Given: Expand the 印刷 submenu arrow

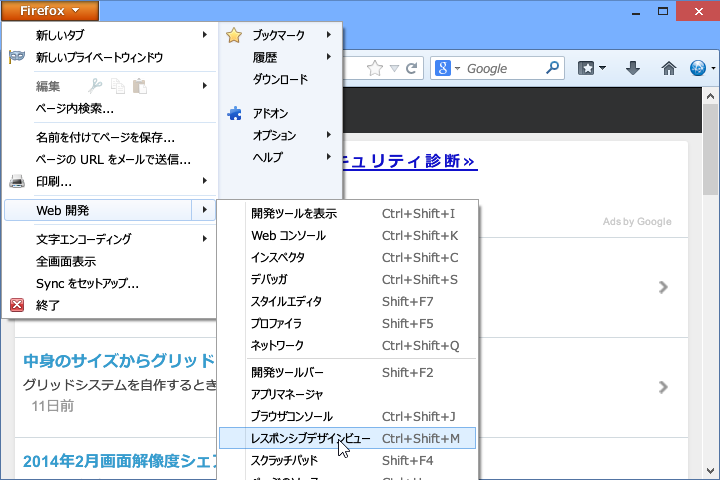Looking at the screenshot, I should [205, 181].
